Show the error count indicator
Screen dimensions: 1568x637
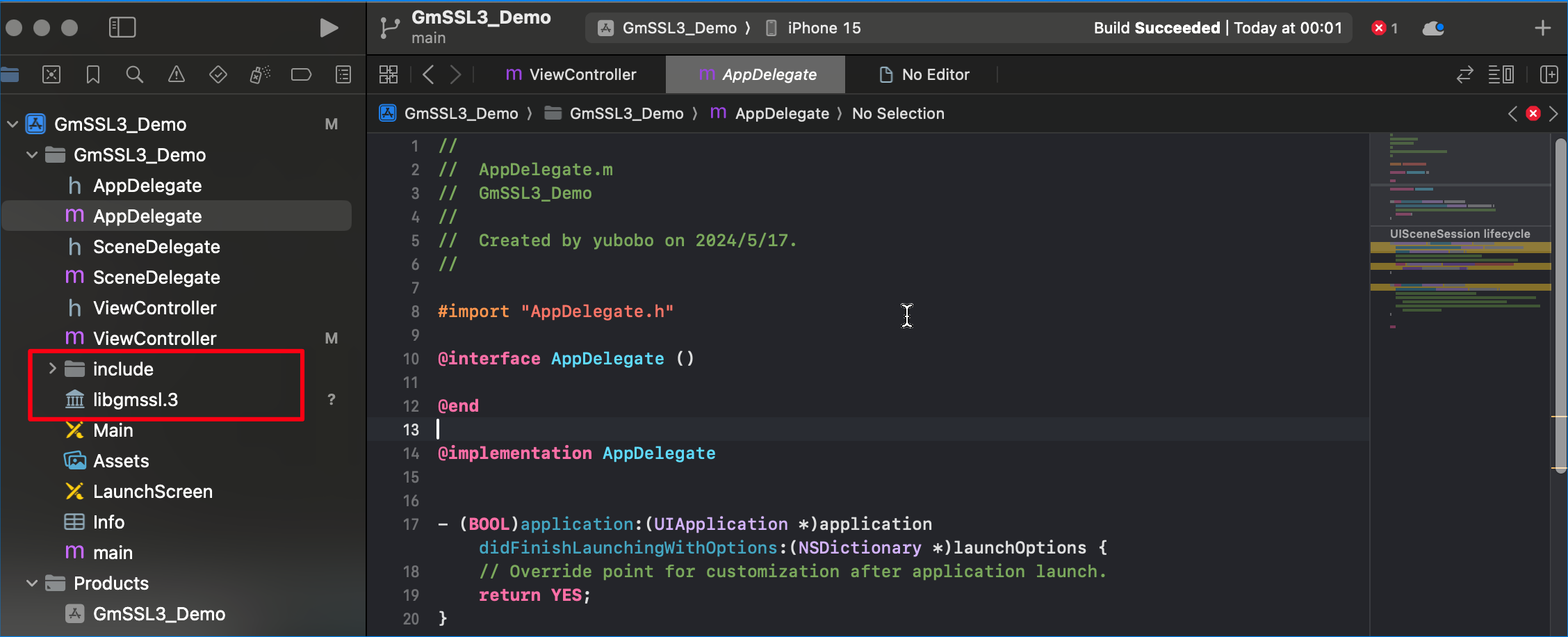coord(1385,28)
